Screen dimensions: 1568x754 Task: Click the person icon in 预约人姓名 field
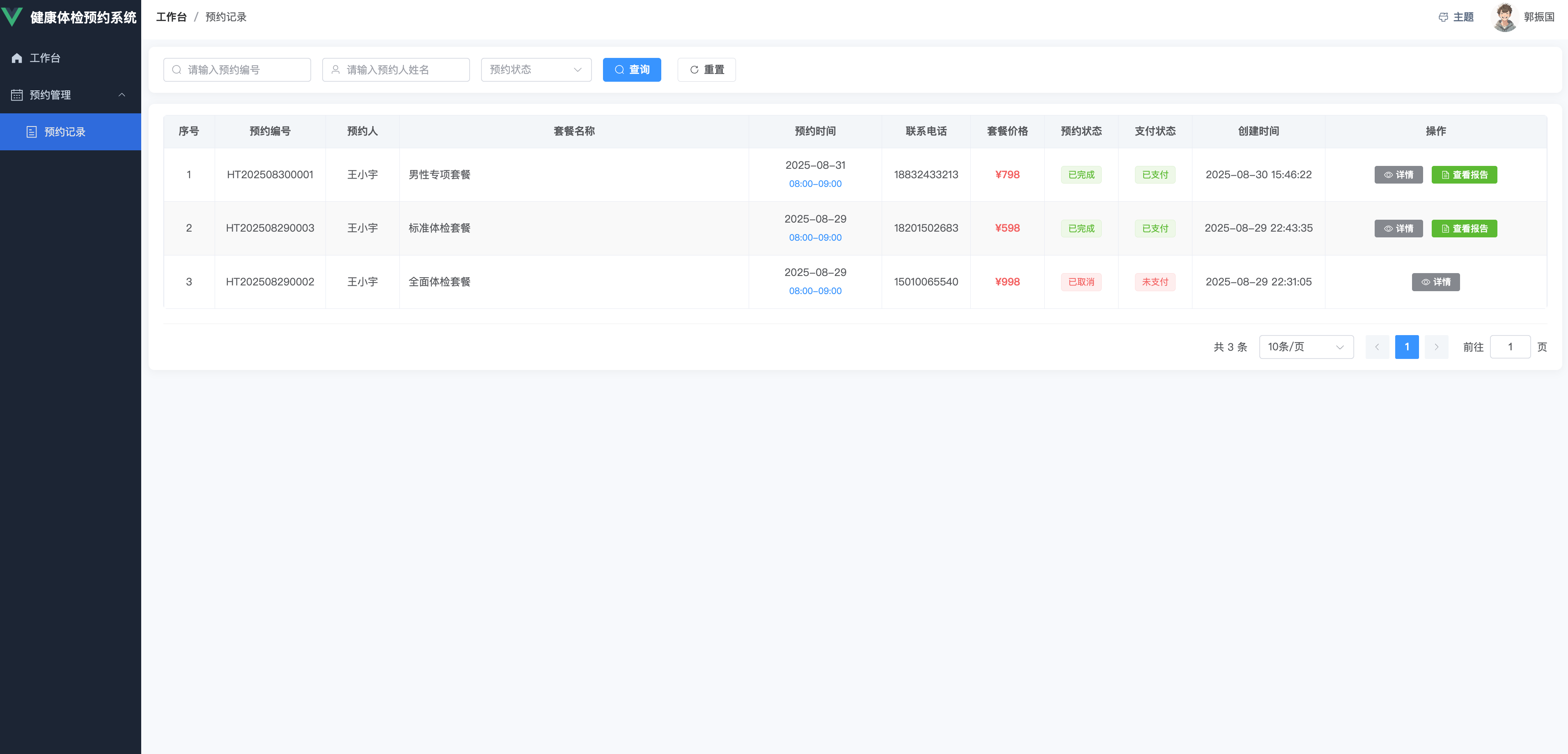tap(335, 70)
